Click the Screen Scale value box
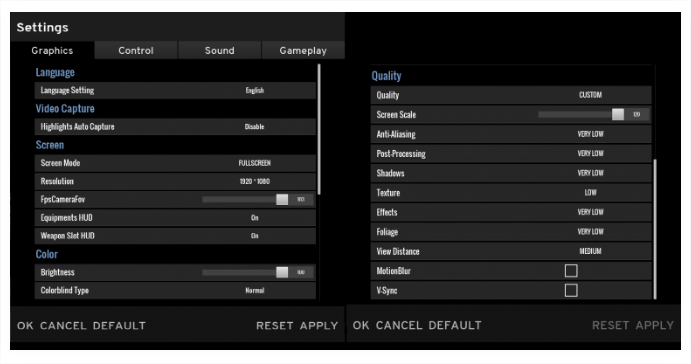The width and height of the screenshot is (691, 364). (x=637, y=115)
